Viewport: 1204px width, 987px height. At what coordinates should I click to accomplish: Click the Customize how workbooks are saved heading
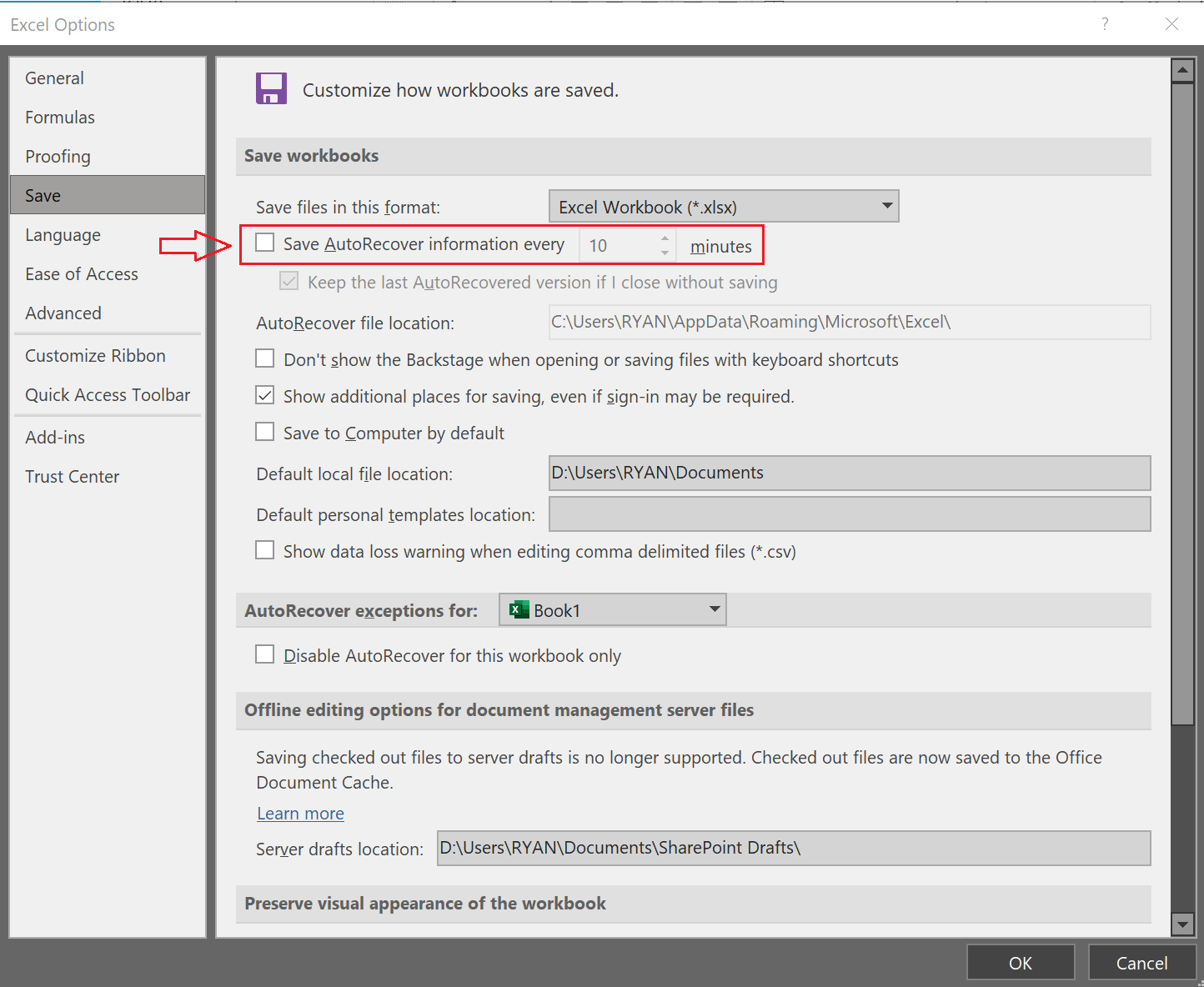tap(460, 90)
